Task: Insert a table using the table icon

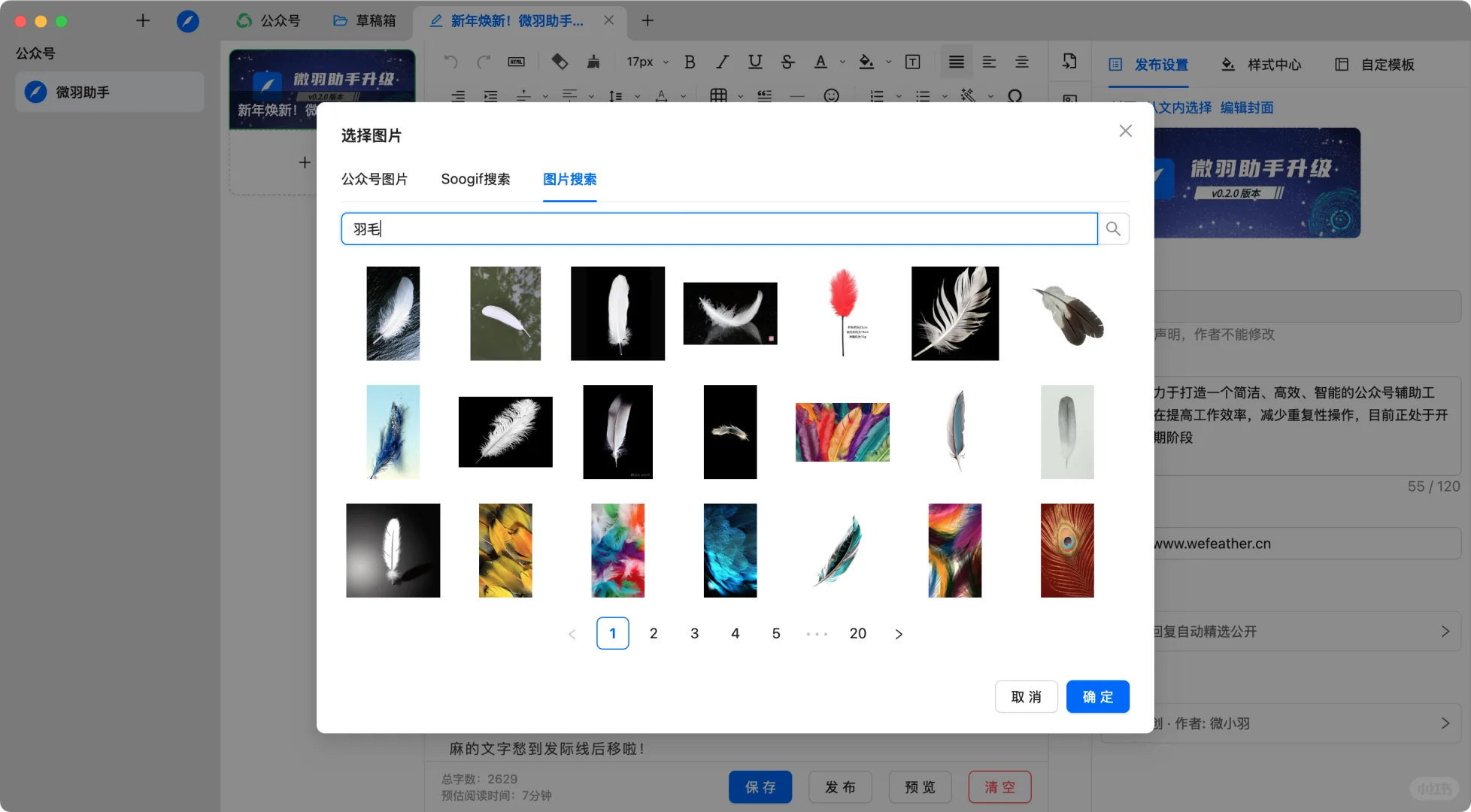Action: (x=717, y=95)
